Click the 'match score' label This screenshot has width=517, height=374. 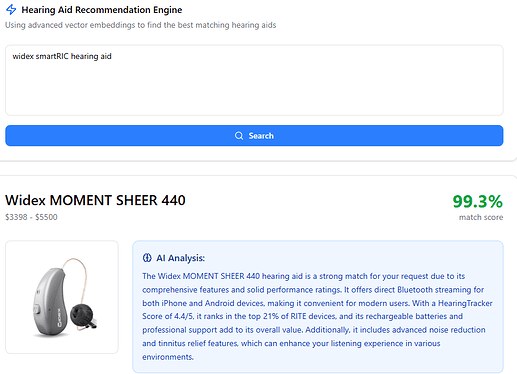click(x=481, y=217)
